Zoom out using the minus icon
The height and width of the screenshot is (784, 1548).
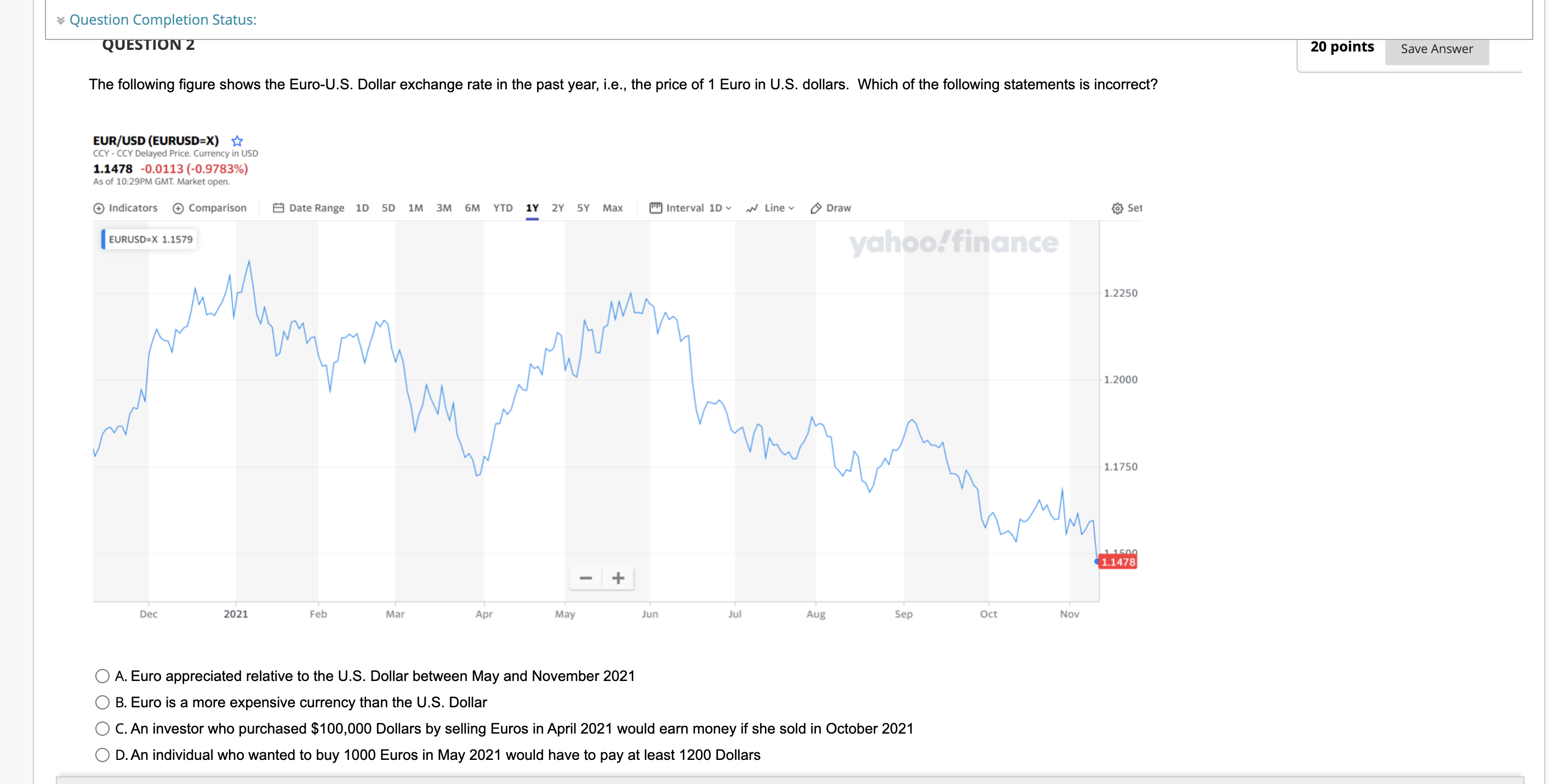585,578
